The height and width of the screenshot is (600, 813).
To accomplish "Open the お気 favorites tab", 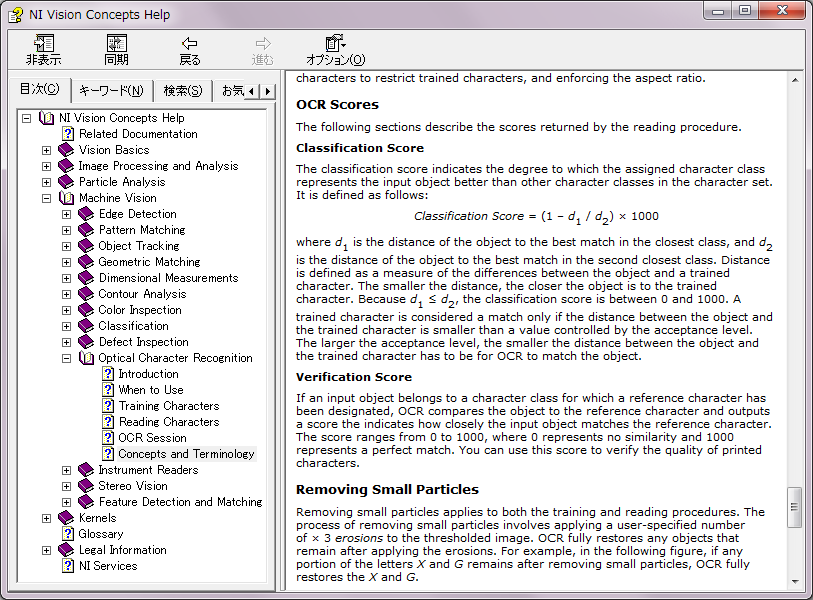I will pos(232,91).
